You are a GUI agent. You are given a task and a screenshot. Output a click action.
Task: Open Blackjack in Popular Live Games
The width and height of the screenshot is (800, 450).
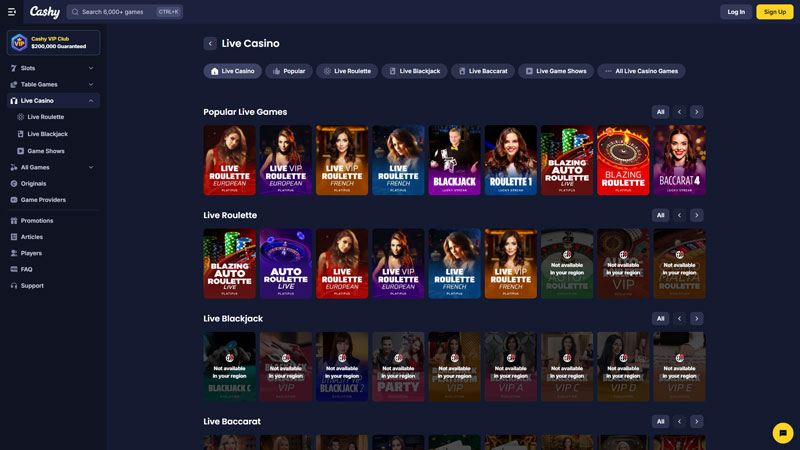point(454,160)
